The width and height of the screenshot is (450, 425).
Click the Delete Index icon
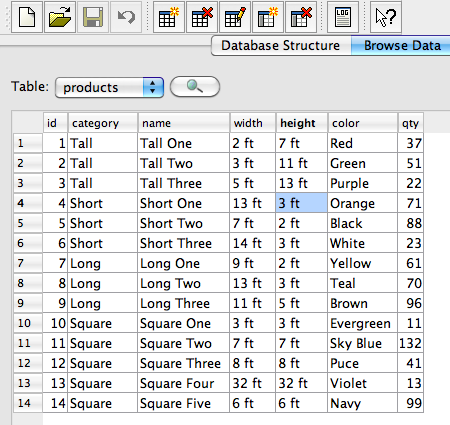[x=301, y=17]
